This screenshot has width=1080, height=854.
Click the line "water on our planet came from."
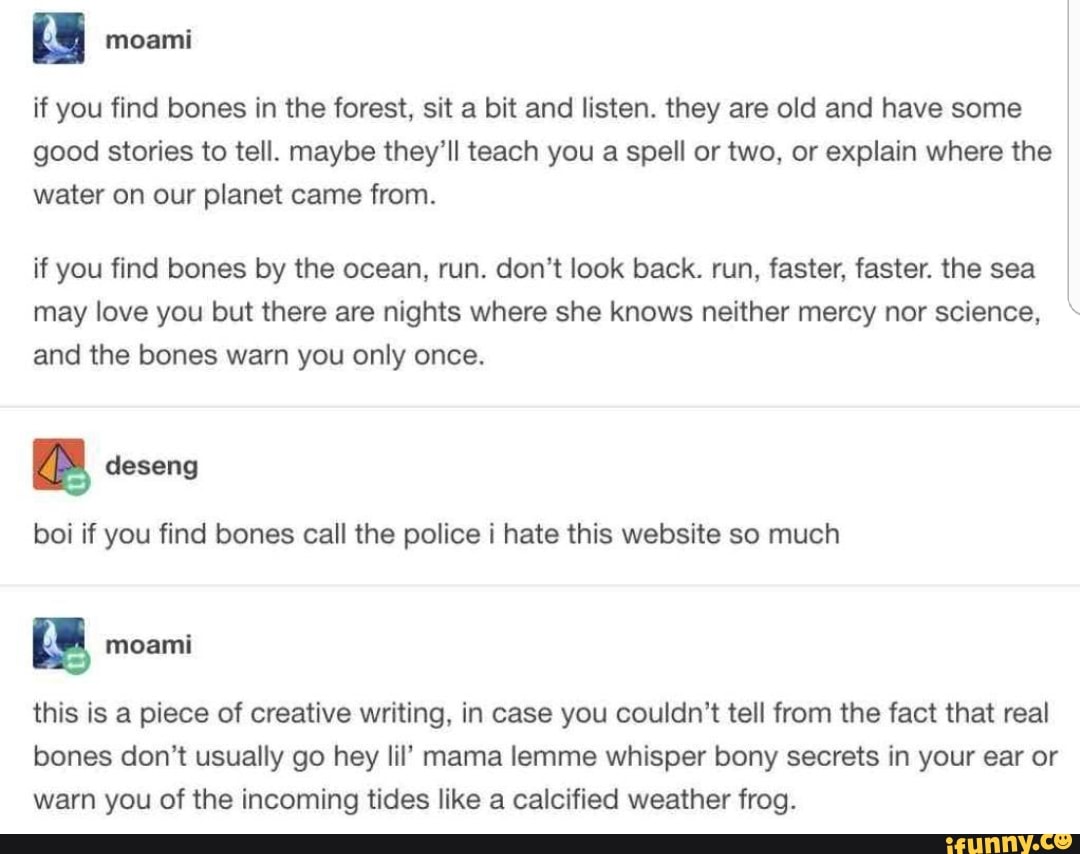pos(235,195)
